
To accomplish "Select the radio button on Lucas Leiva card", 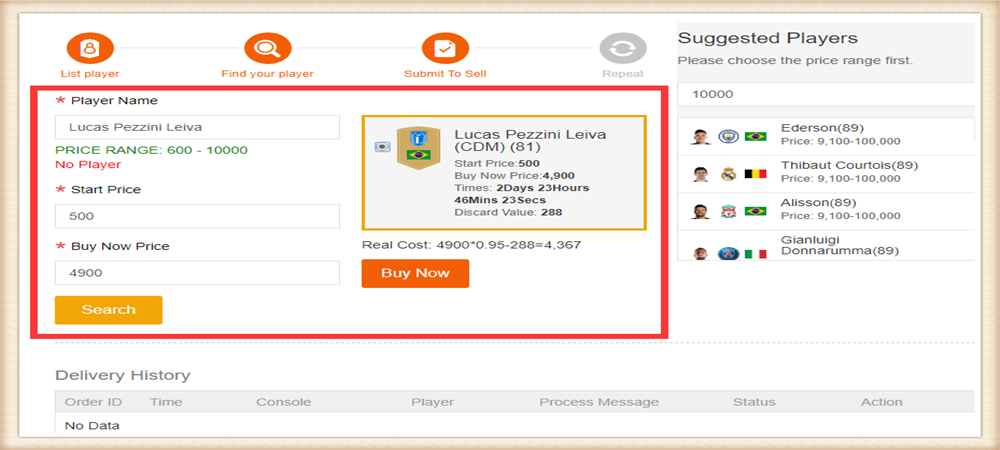I will pos(381,147).
